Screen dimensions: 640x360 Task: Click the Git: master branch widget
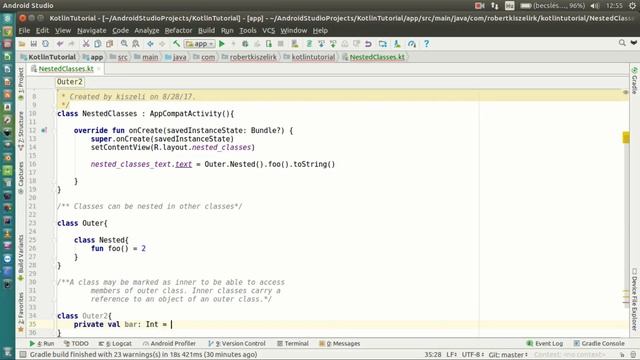click(x=508, y=355)
